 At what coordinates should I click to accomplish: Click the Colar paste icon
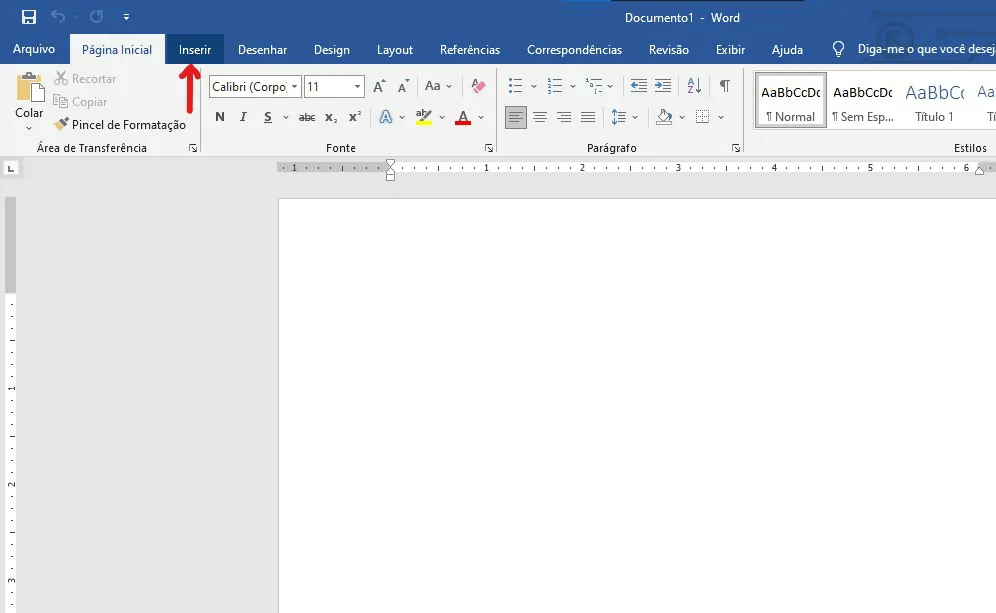pyautogui.click(x=29, y=88)
